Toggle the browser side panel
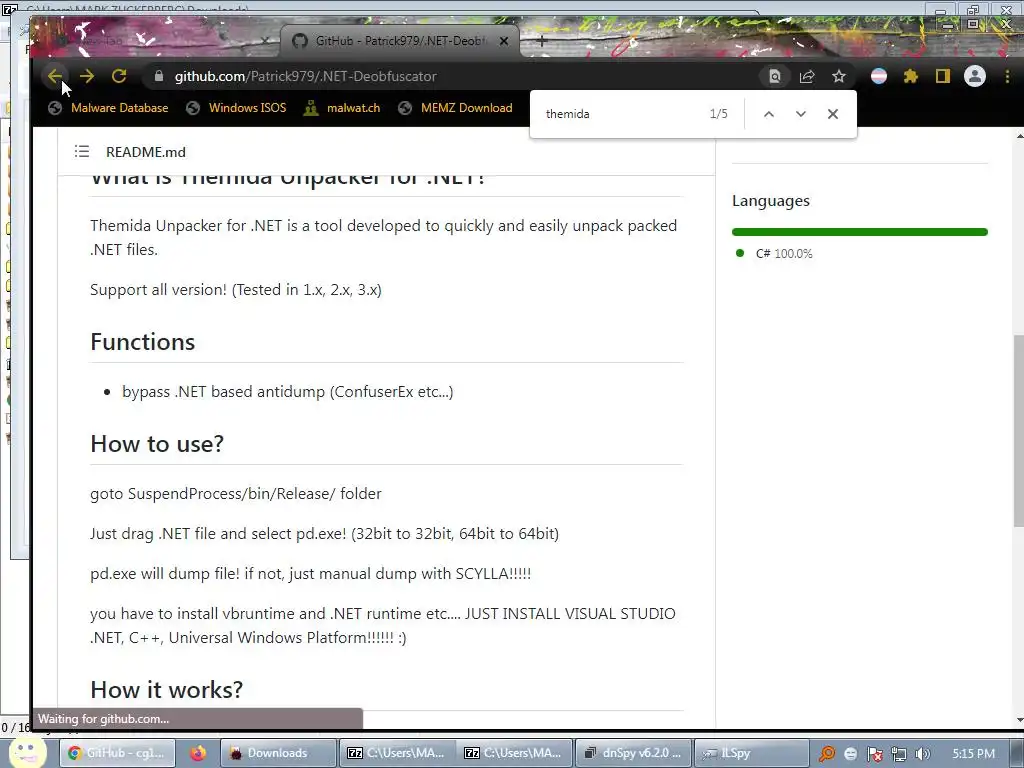 (942, 76)
